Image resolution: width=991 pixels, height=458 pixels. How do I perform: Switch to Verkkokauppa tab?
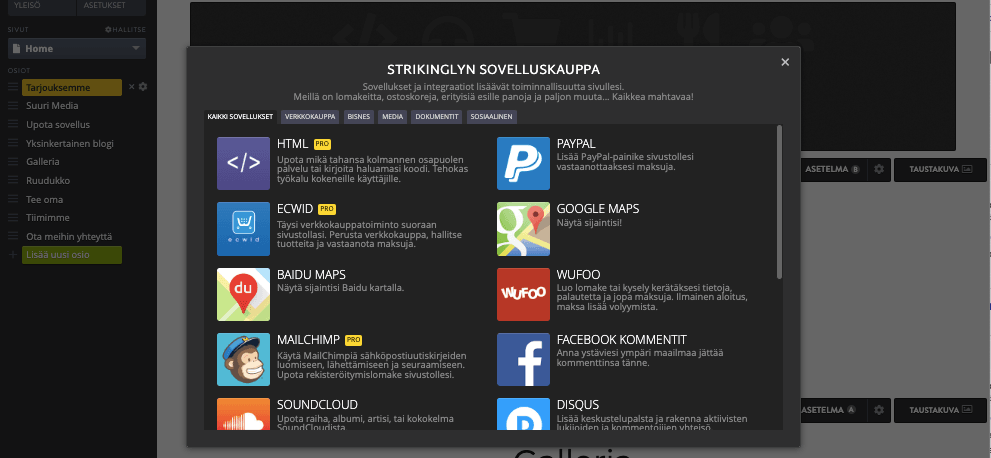point(310,117)
